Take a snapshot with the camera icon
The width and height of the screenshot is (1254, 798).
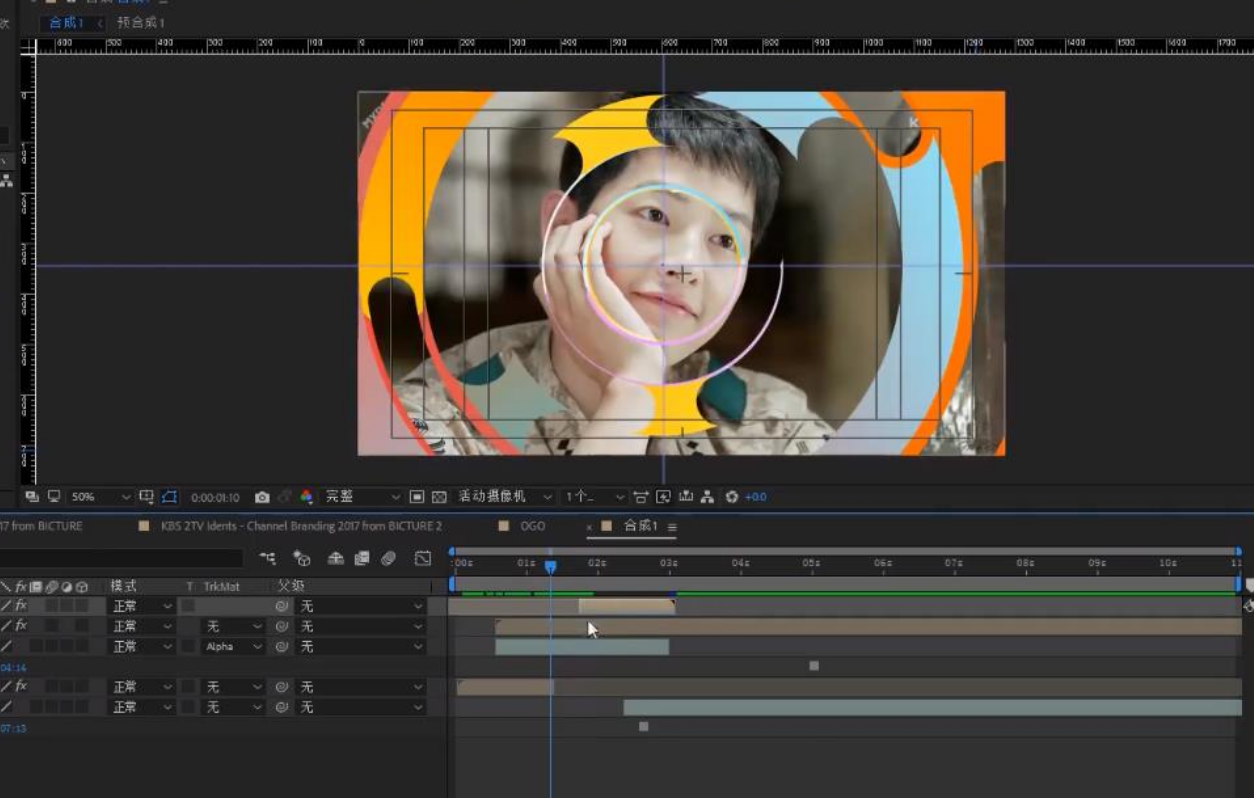pyautogui.click(x=262, y=497)
